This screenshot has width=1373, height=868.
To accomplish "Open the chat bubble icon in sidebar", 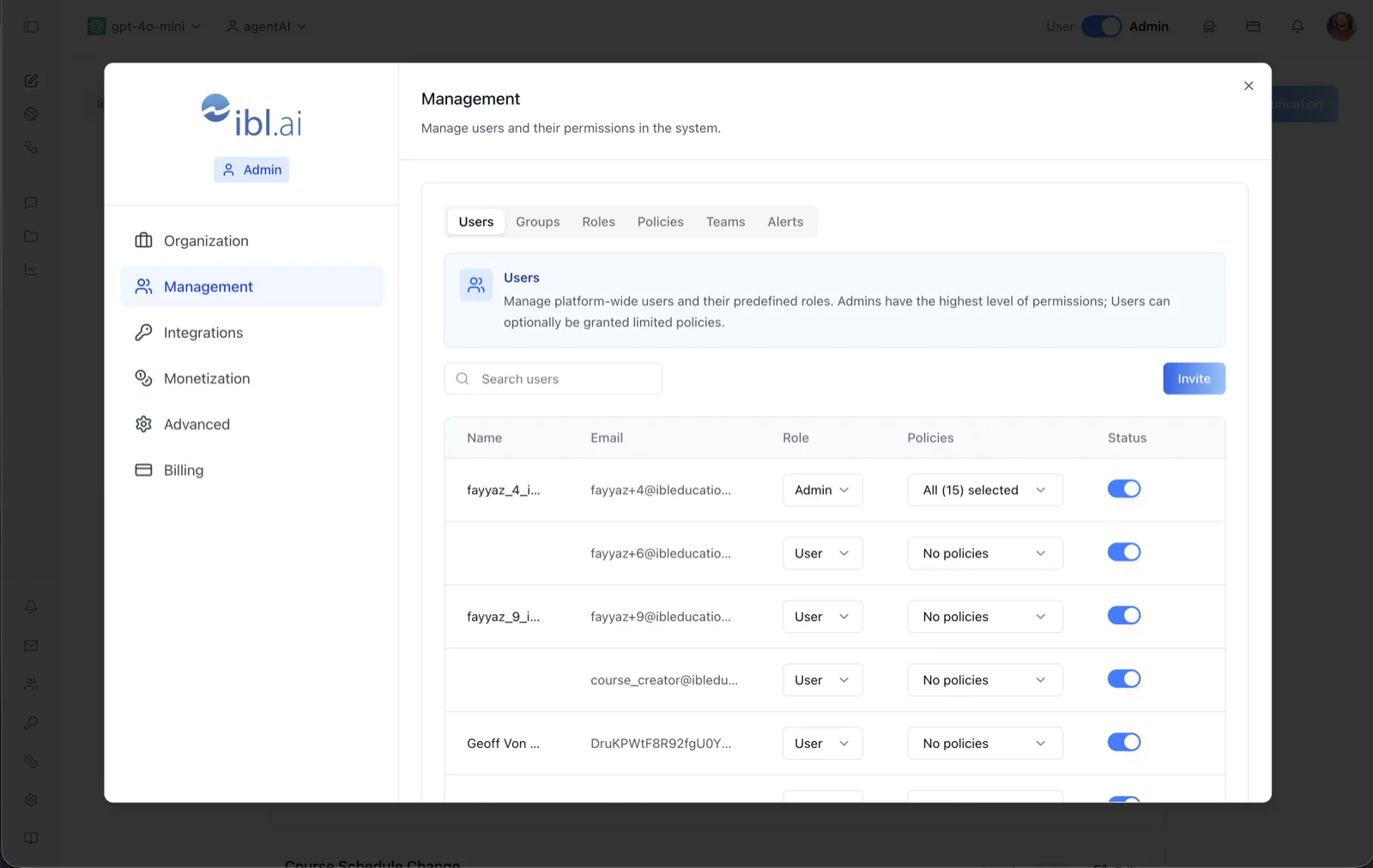I will coord(31,203).
